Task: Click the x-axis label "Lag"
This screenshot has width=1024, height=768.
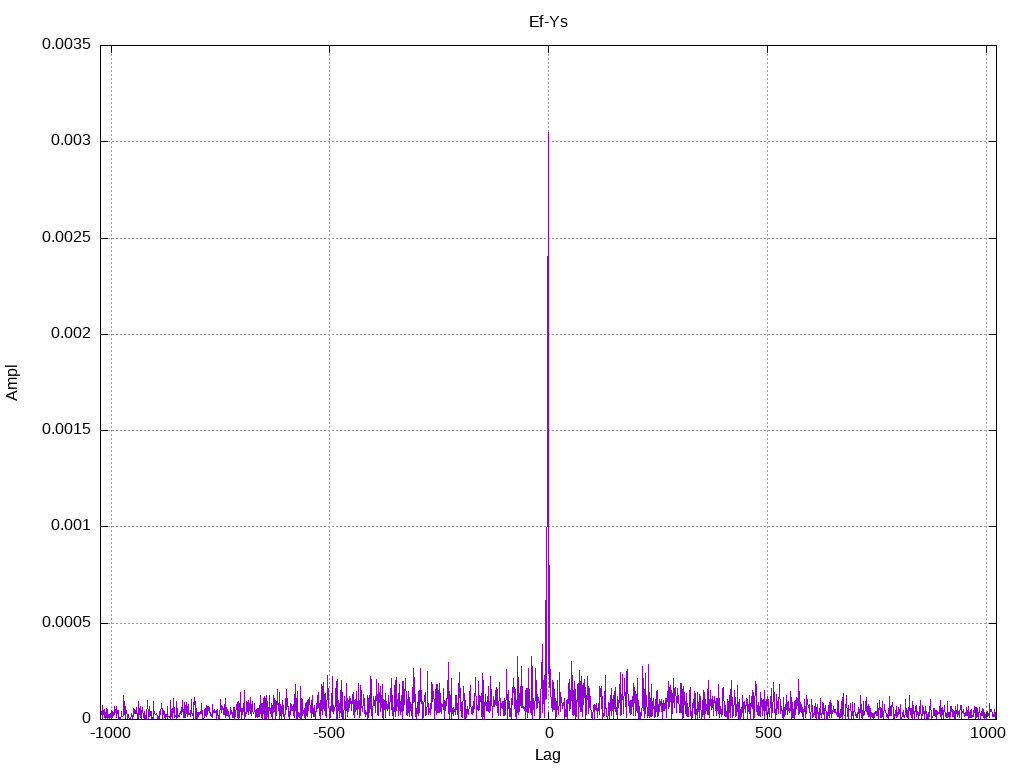Action: click(548, 755)
